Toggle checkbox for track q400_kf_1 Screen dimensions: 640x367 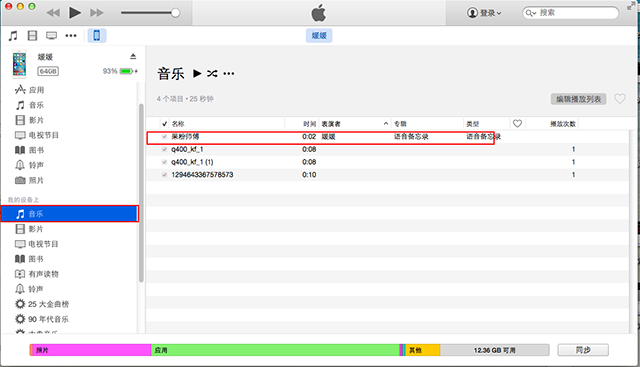164,149
